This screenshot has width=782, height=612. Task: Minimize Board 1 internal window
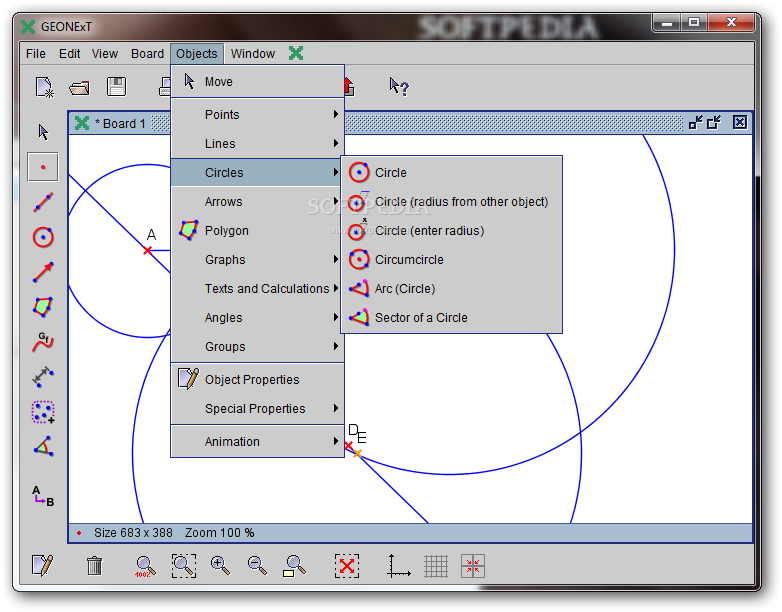tap(695, 122)
